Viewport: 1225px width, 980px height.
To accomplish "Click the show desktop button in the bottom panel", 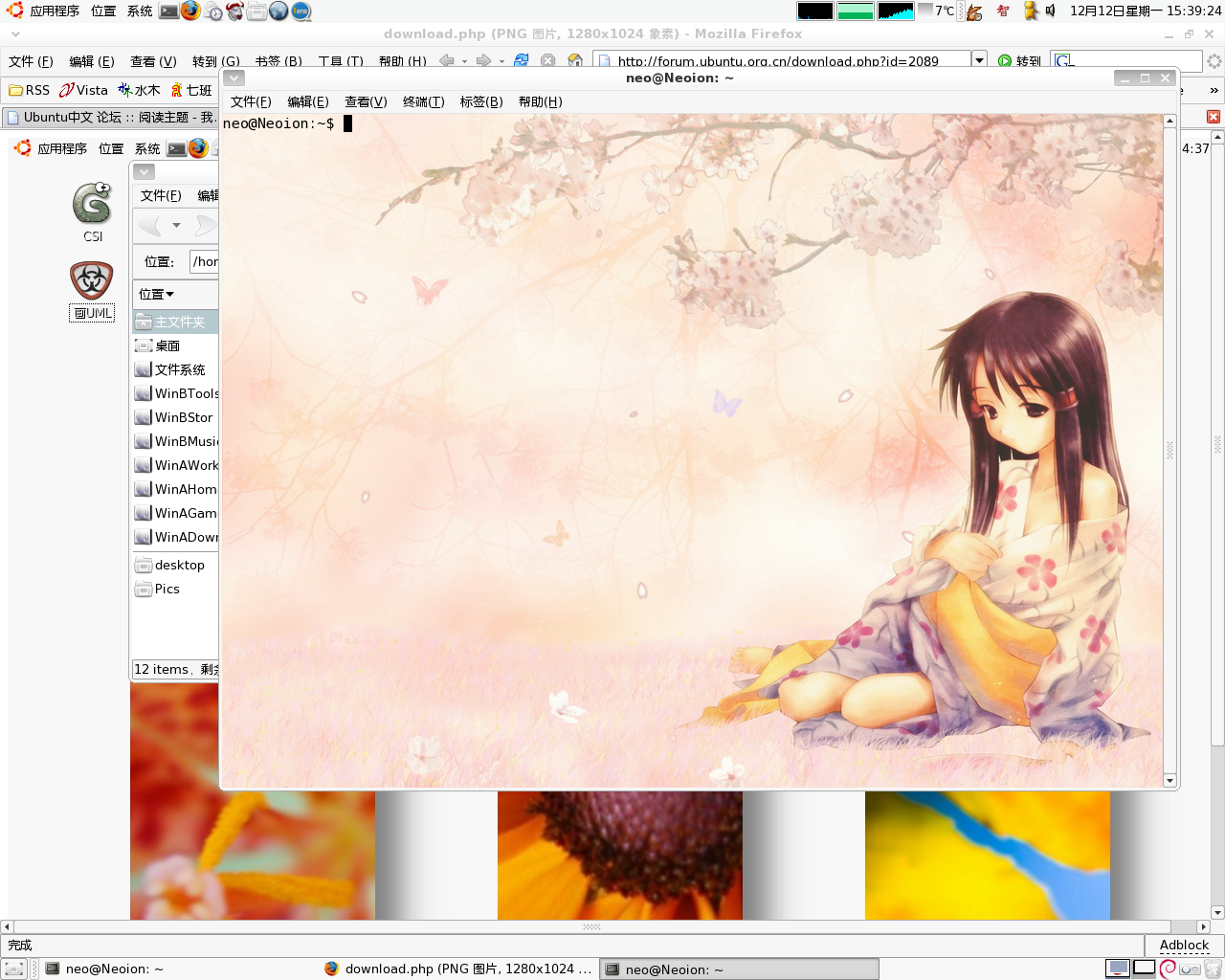I will (x=13, y=969).
